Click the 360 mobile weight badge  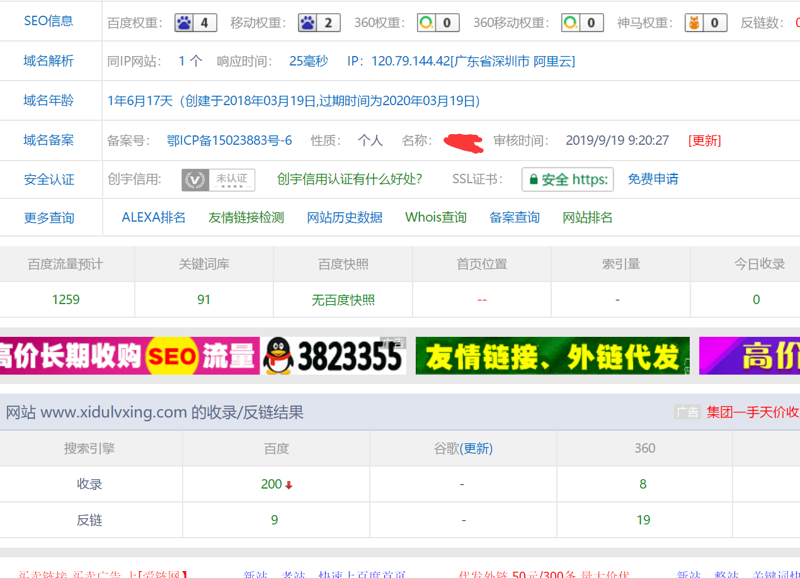pos(582,22)
